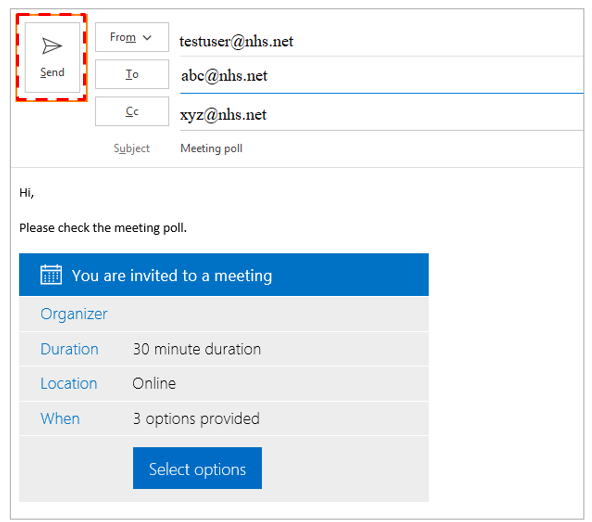The height and width of the screenshot is (522, 592).
Task: Click the Send button label
Action: [52, 72]
